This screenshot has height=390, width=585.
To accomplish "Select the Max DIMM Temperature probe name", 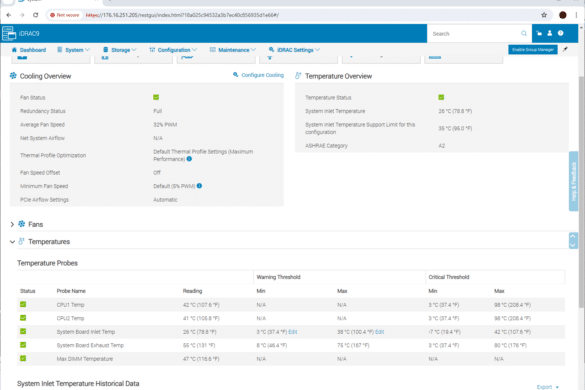I will [85, 359].
